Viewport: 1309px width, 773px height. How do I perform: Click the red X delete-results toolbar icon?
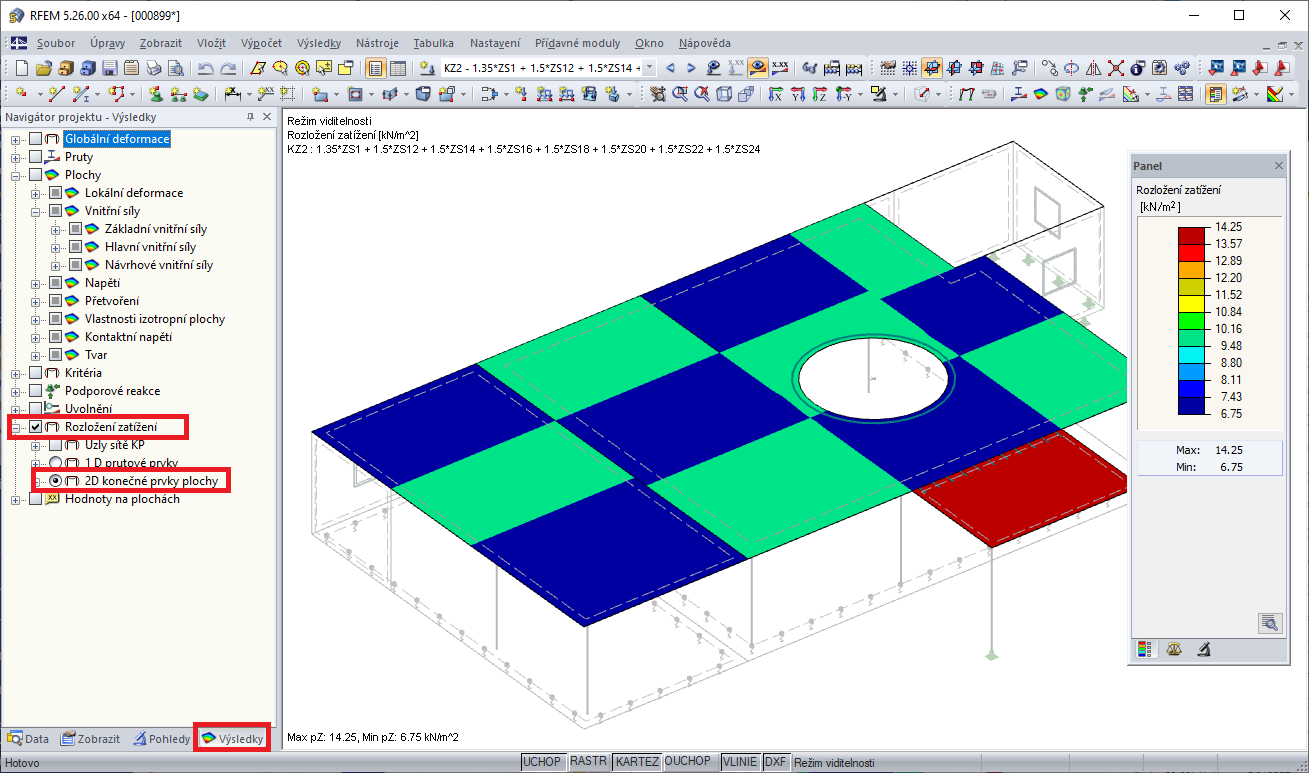[x=1115, y=68]
